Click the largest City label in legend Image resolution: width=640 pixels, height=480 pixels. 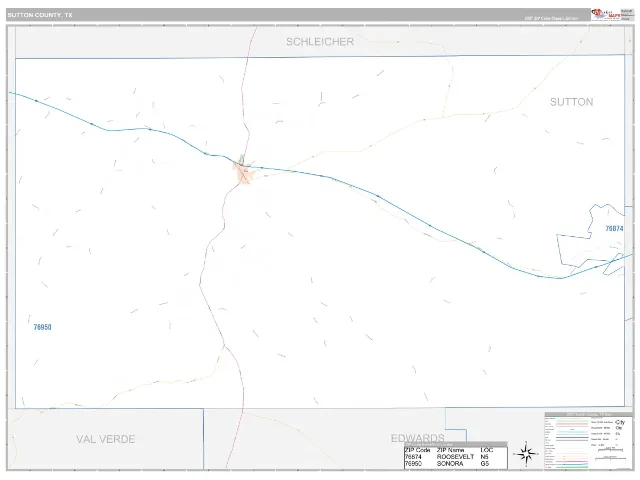pos(620,422)
